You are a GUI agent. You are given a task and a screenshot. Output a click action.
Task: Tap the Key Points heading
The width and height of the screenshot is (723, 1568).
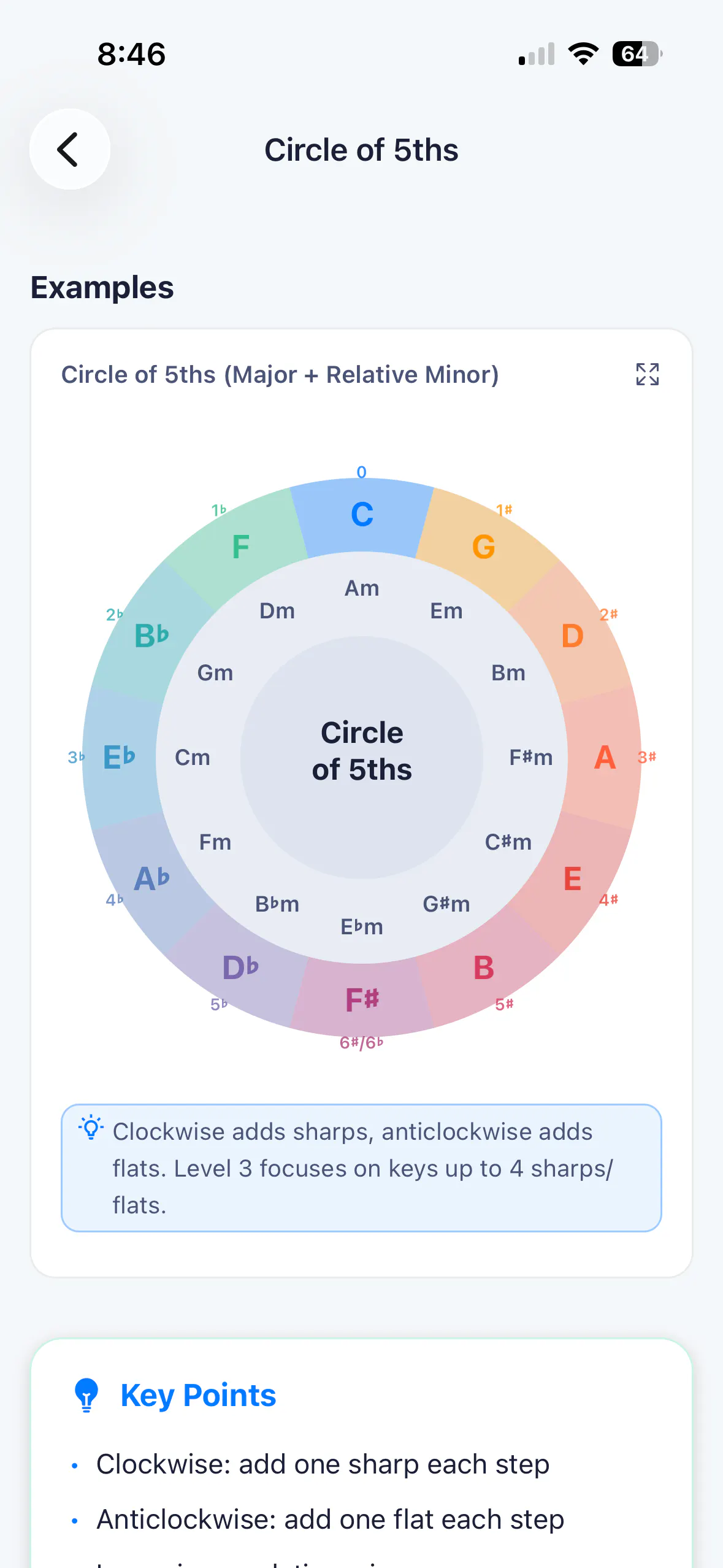coord(198,1395)
